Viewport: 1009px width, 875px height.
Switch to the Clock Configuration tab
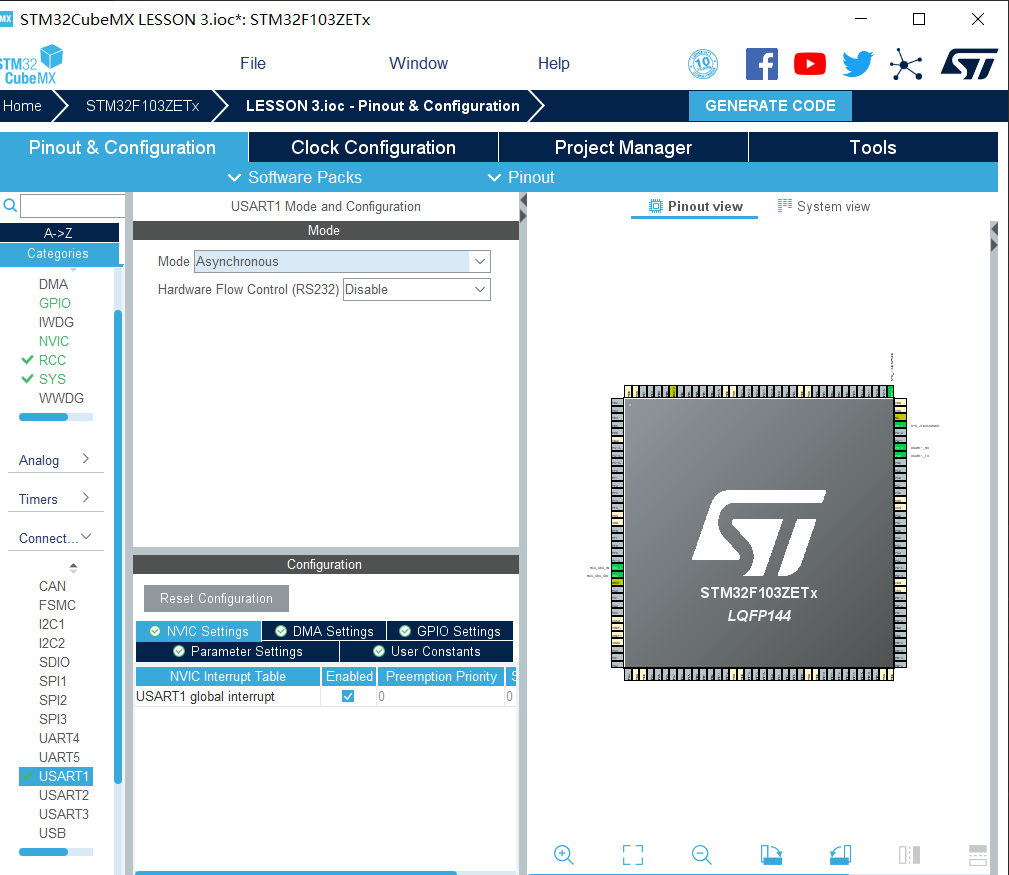(x=372, y=147)
